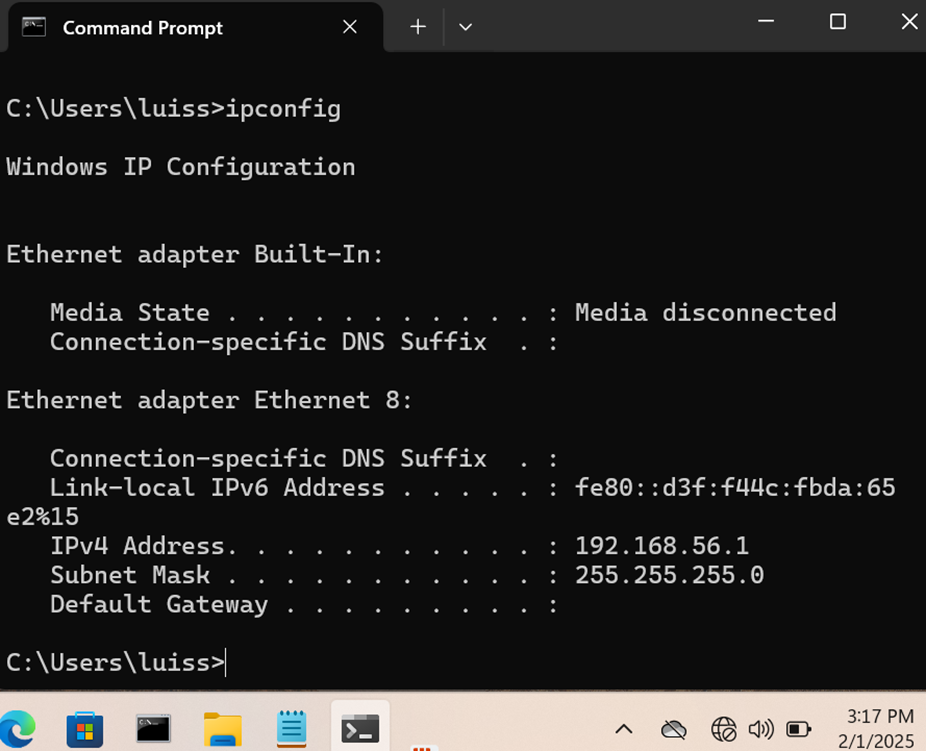Viewport: 926px width, 751px height.
Task: Show hidden icons with the tray chevron
Action: 624,730
